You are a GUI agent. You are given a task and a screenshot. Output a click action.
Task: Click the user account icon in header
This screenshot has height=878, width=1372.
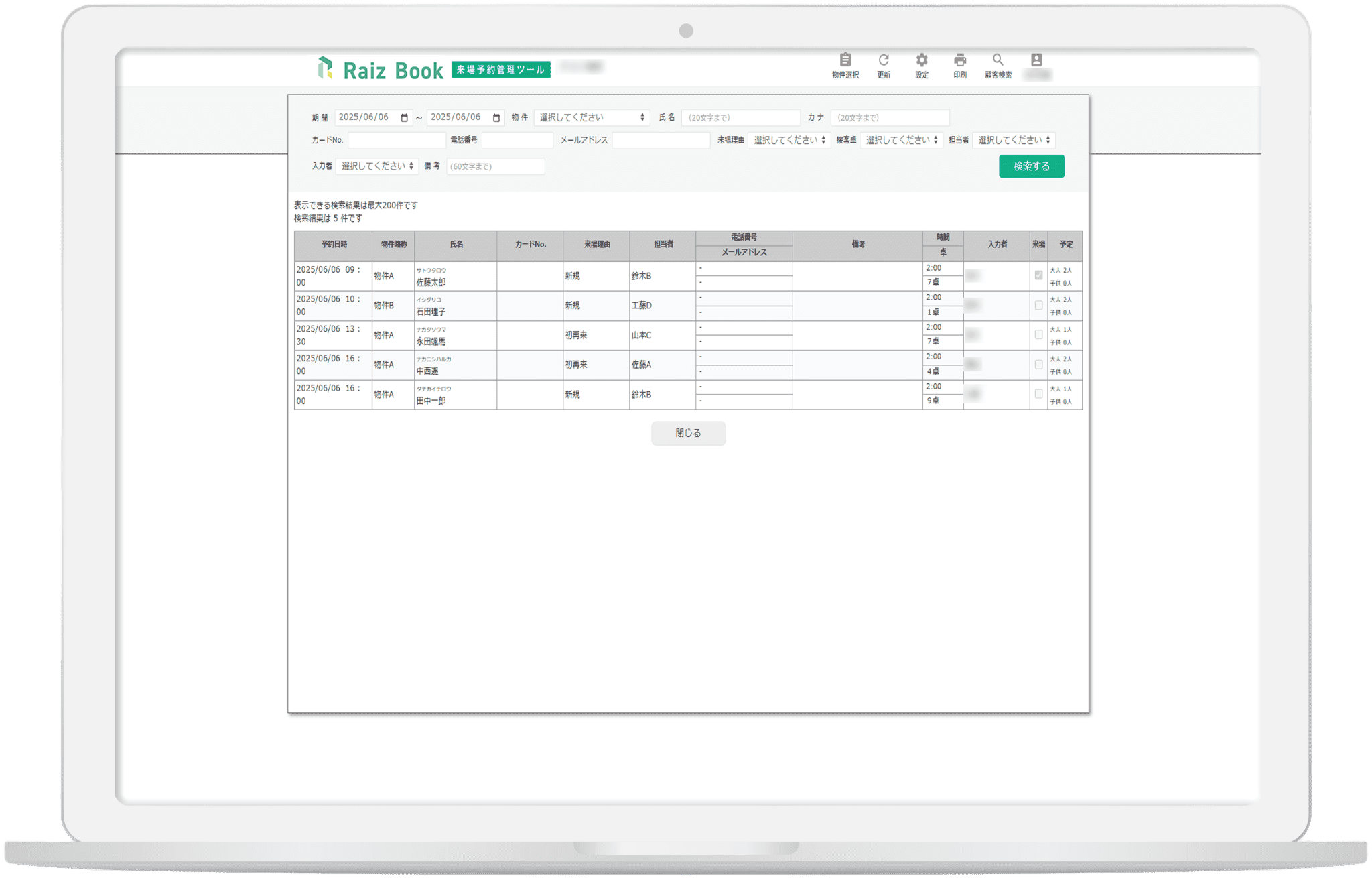point(1036,60)
